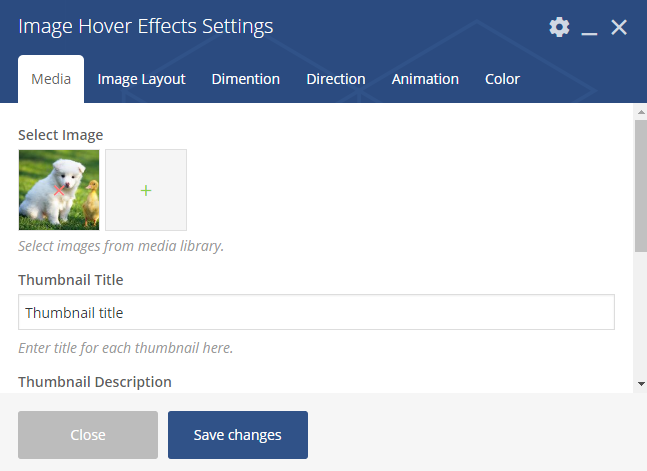The height and width of the screenshot is (471, 647).
Task: Click 'Enter title for each thumbnail here.' hint
Action: click(126, 348)
